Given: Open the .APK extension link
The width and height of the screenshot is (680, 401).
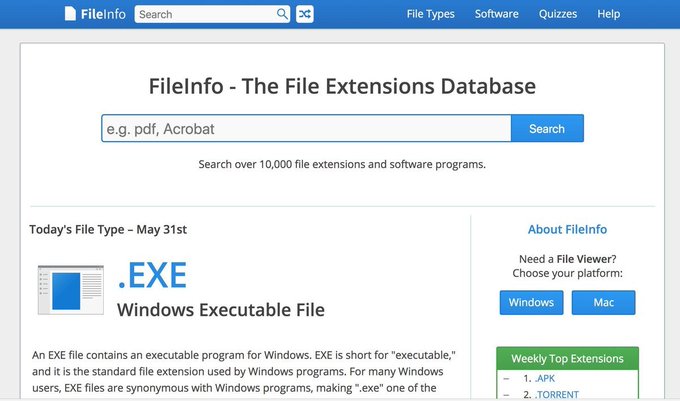Looking at the screenshot, I should pyautogui.click(x=545, y=379).
